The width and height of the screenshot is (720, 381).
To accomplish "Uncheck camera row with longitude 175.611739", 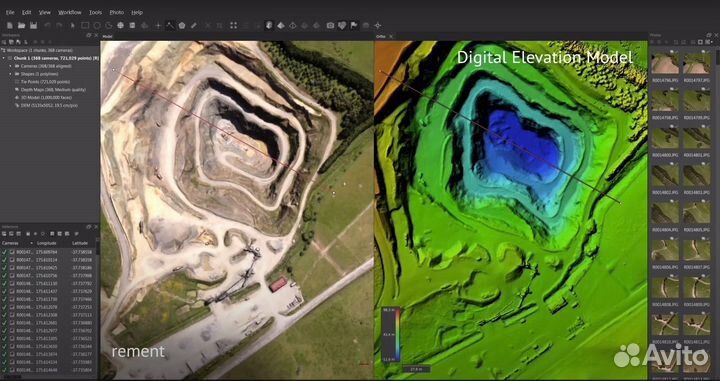I will (x=5, y=299).
